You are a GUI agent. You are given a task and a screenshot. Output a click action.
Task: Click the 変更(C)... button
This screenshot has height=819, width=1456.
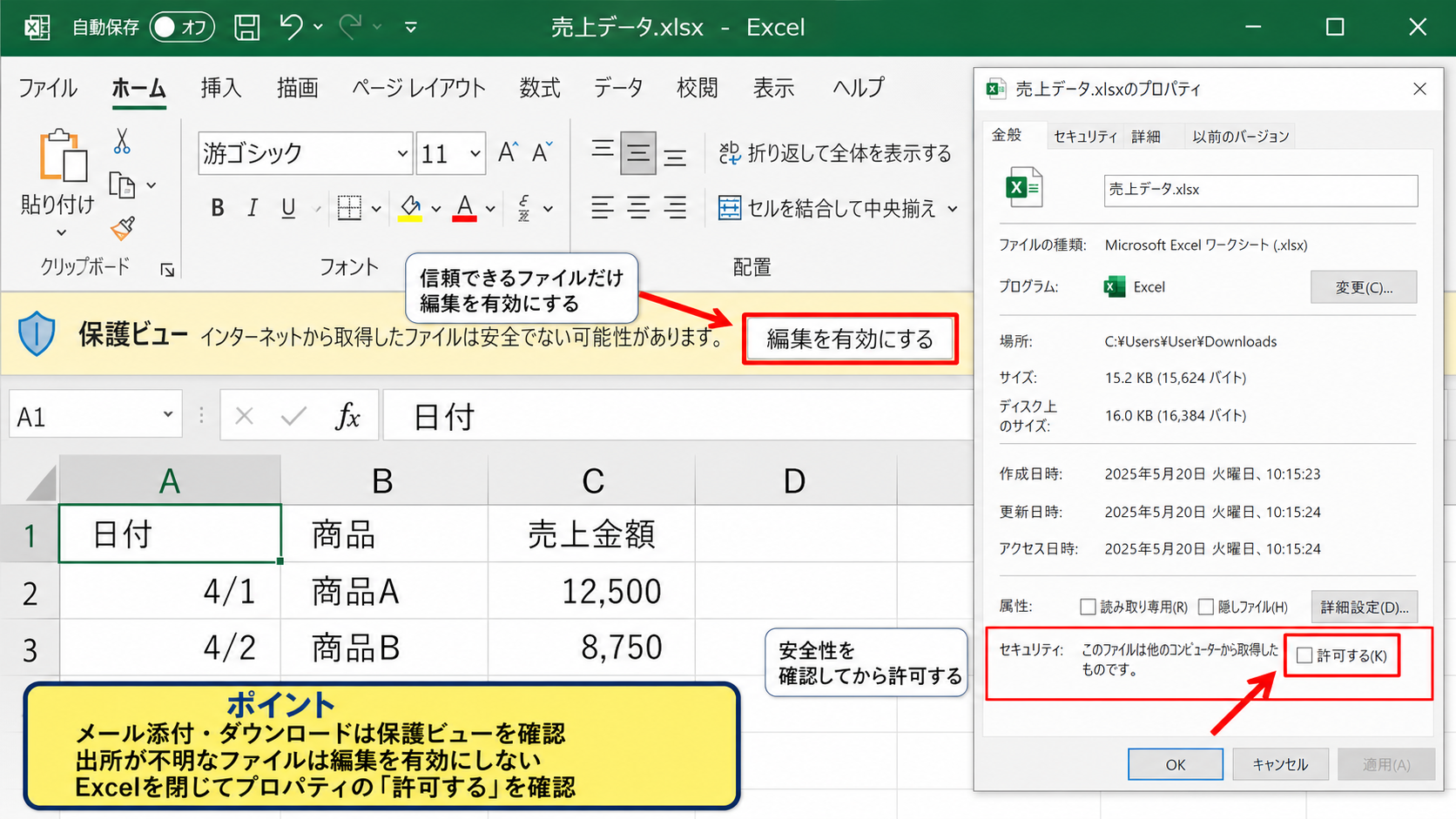click(x=1364, y=287)
